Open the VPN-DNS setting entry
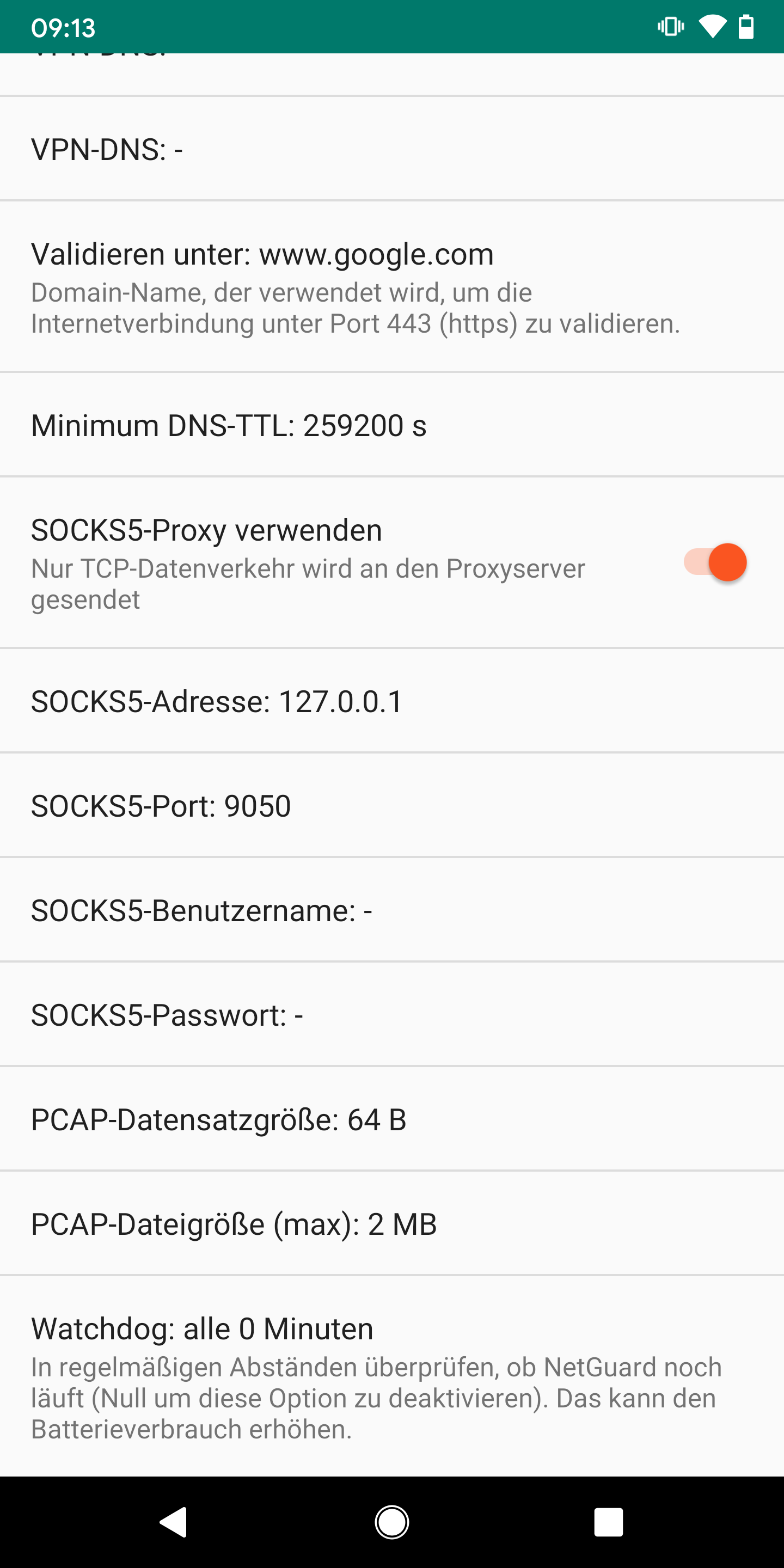Viewport: 784px width, 1568px height. point(392,149)
